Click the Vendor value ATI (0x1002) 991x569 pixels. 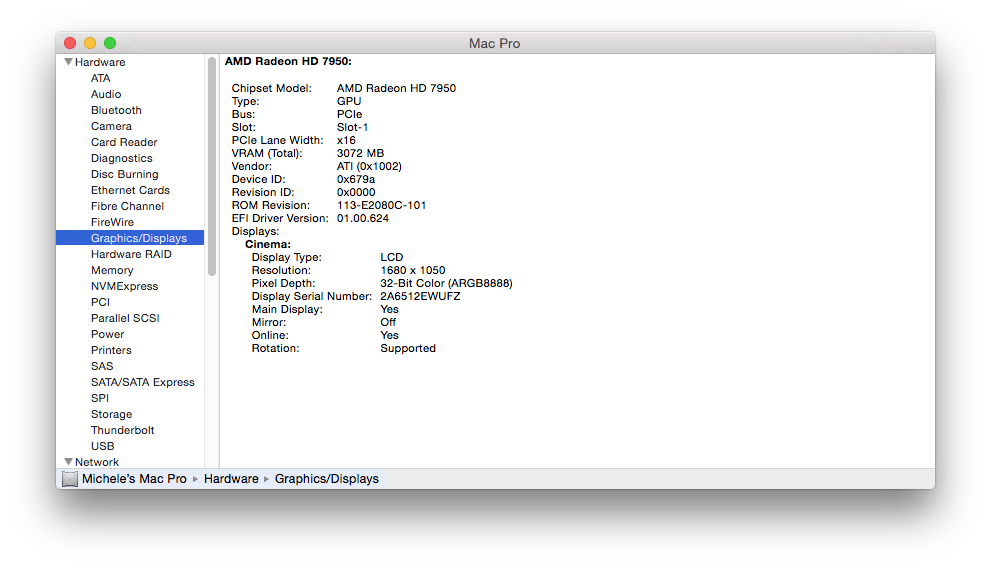pyautogui.click(x=369, y=166)
